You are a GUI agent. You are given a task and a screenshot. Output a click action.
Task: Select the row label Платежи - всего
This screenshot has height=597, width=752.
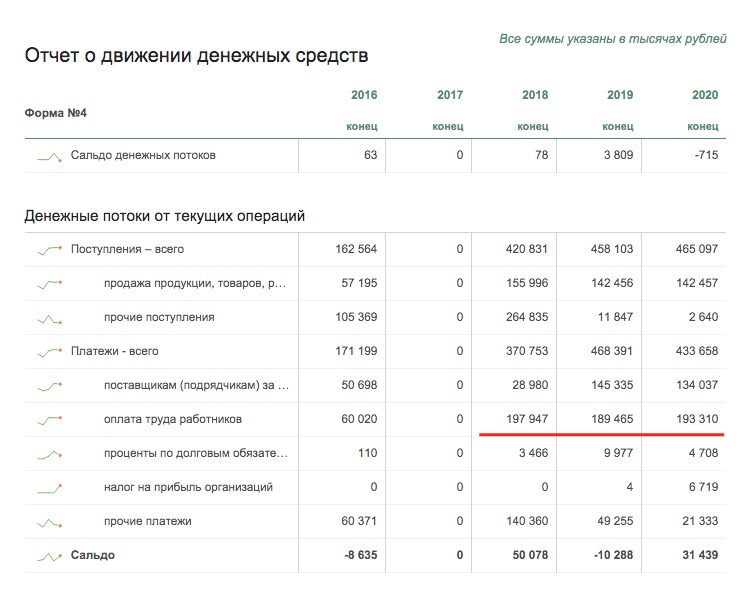click(x=115, y=351)
